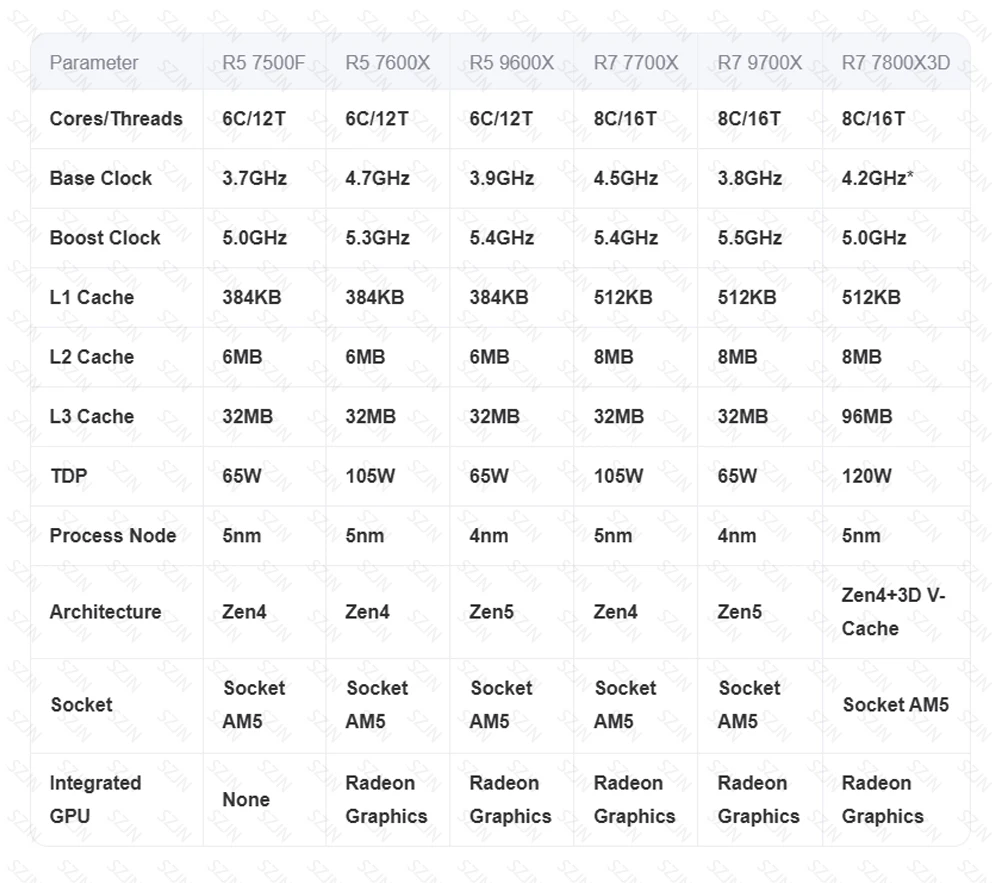Click the Parameter header cell
The height and width of the screenshot is (883, 1000).
point(94,62)
